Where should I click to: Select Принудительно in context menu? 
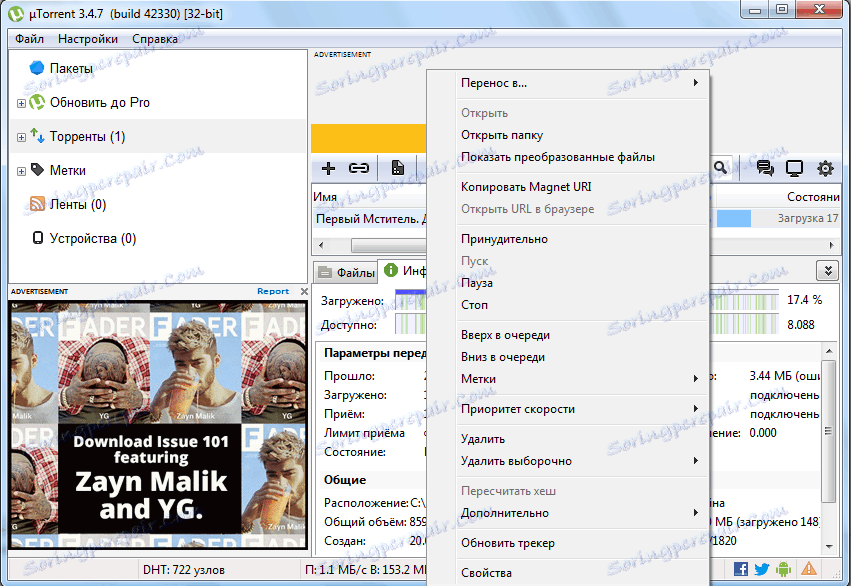tap(581, 239)
